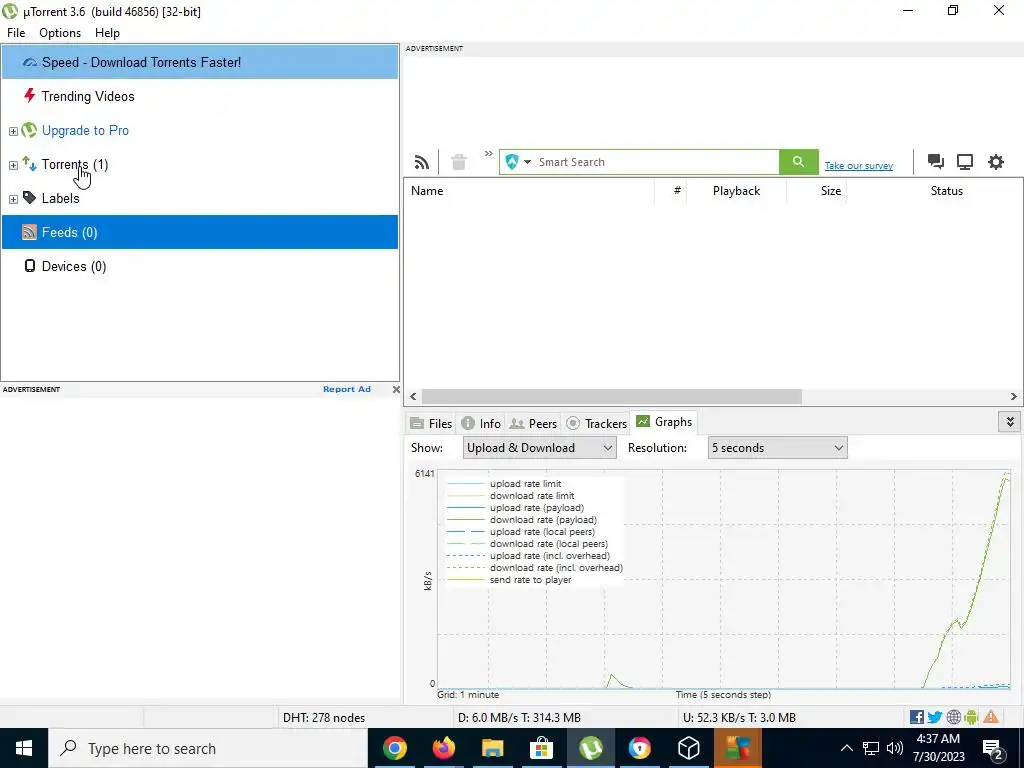This screenshot has height=768, width=1024.
Task: Click the warning triangle status icon
Action: pos(991,717)
